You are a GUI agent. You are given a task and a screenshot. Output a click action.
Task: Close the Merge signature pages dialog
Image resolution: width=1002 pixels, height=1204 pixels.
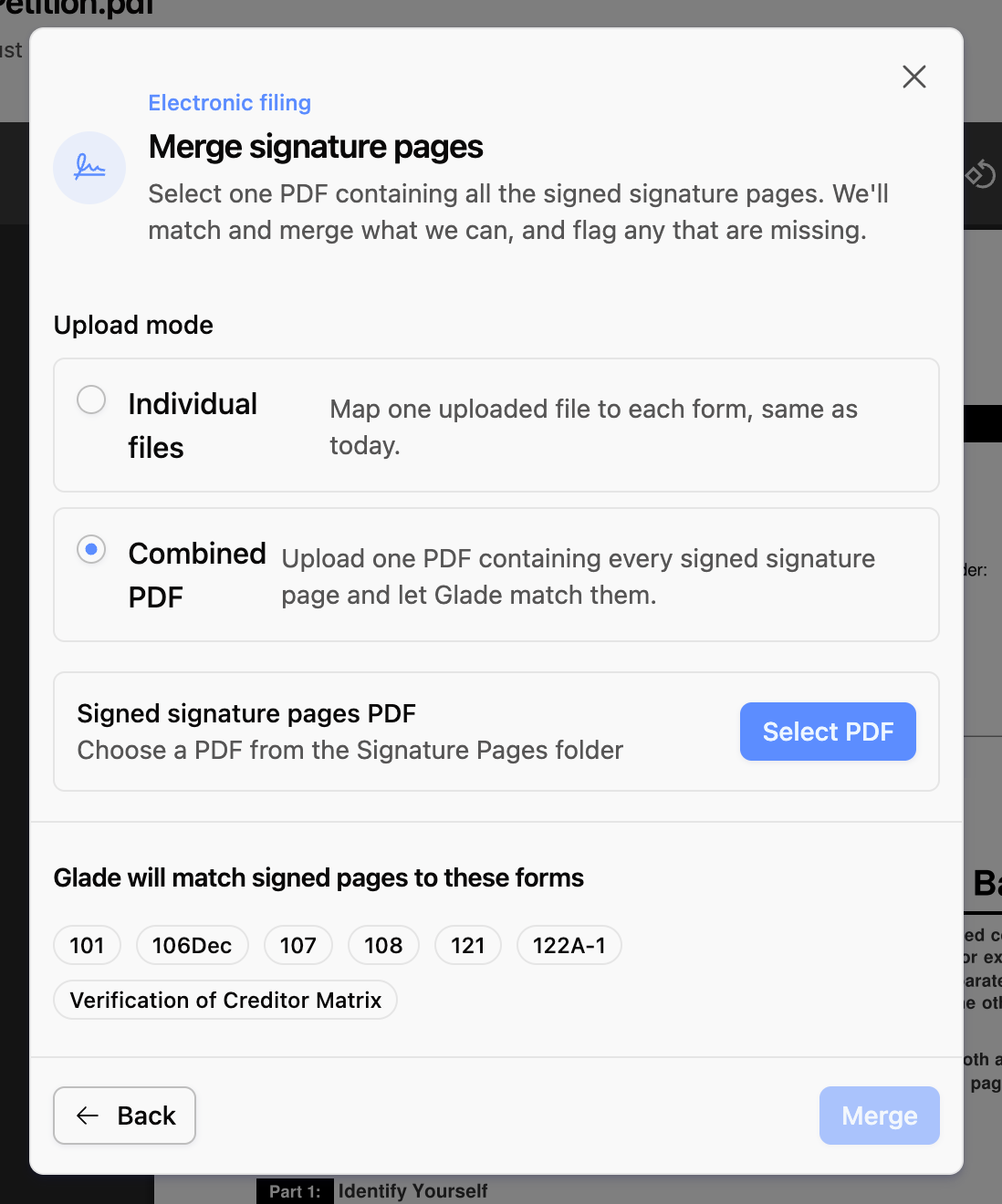pyautogui.click(x=913, y=77)
